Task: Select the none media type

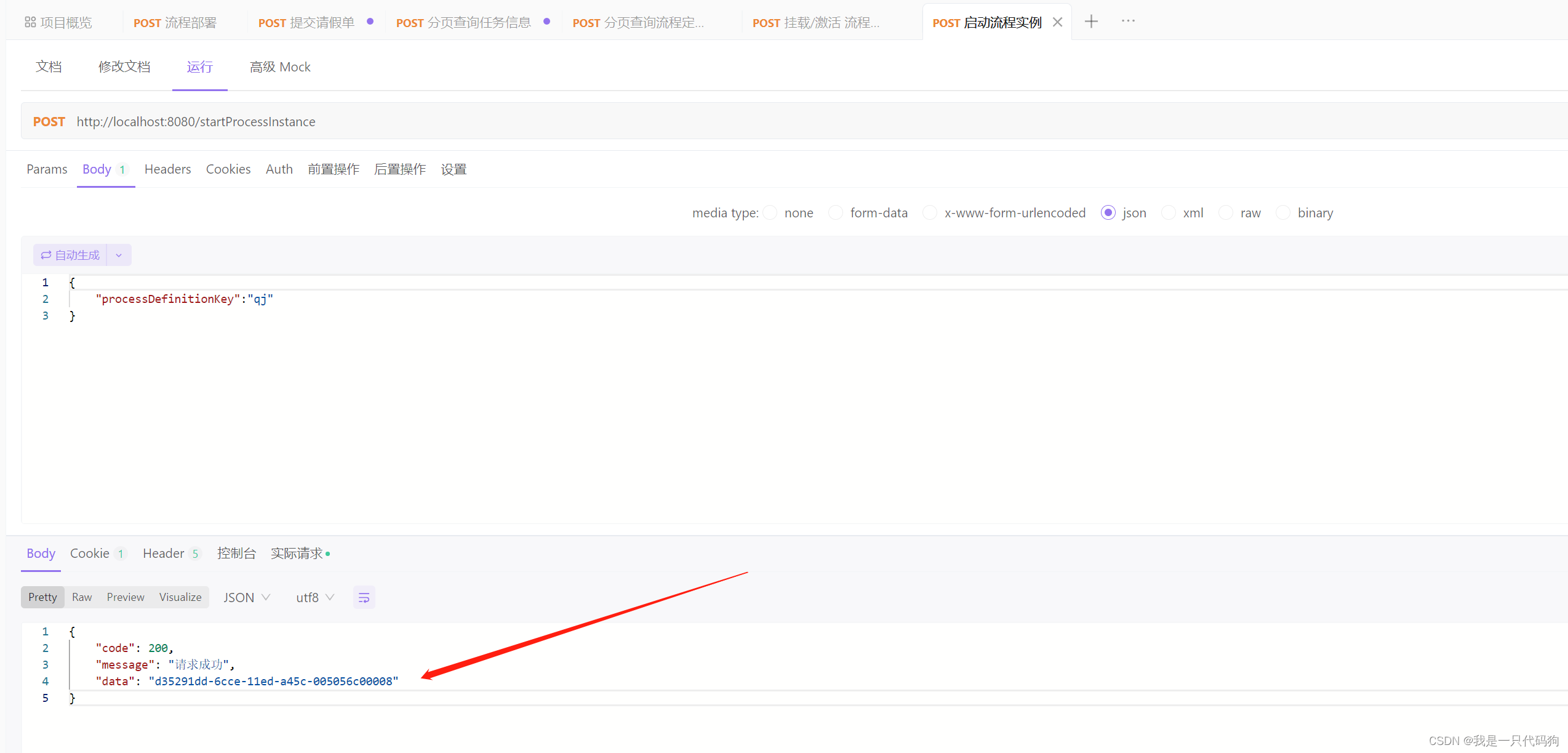Action: click(770, 212)
